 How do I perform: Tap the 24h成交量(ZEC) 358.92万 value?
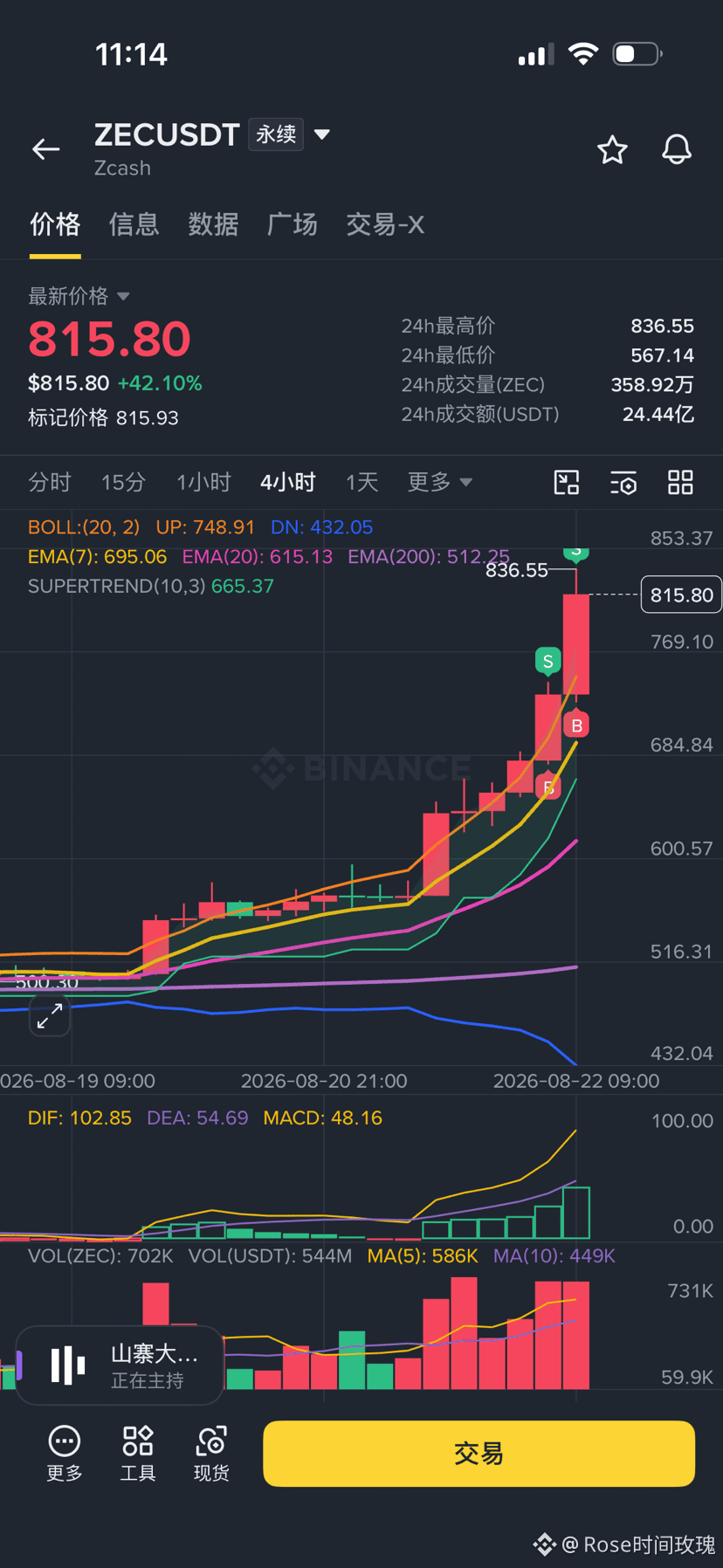pyautogui.click(x=652, y=385)
